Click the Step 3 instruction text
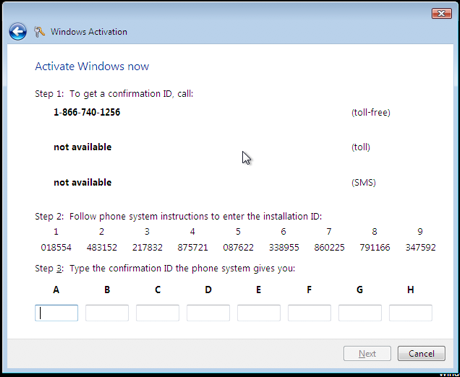This screenshot has width=460, height=377. coord(165,269)
